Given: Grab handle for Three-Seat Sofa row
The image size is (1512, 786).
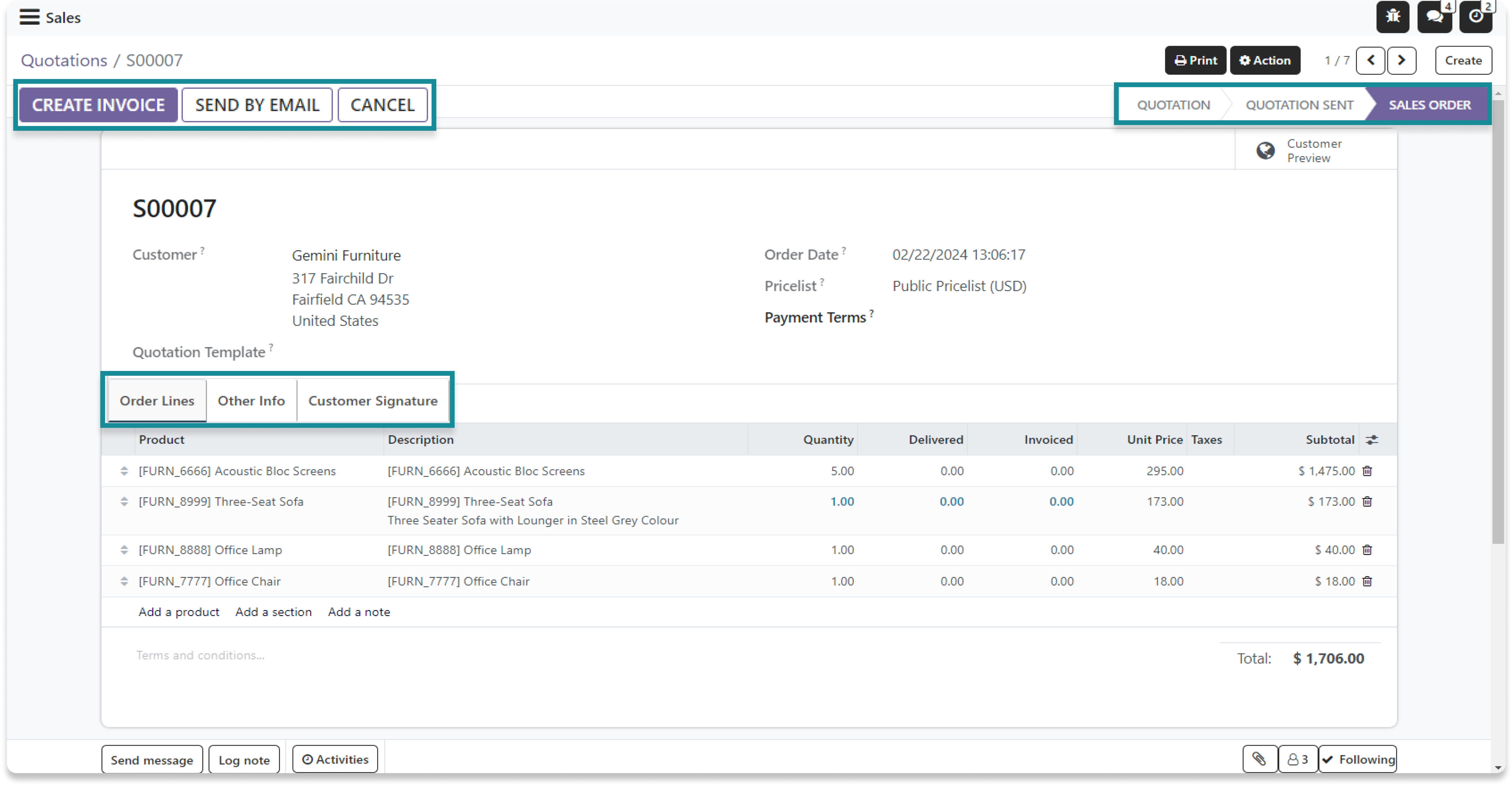Looking at the screenshot, I should click(124, 502).
